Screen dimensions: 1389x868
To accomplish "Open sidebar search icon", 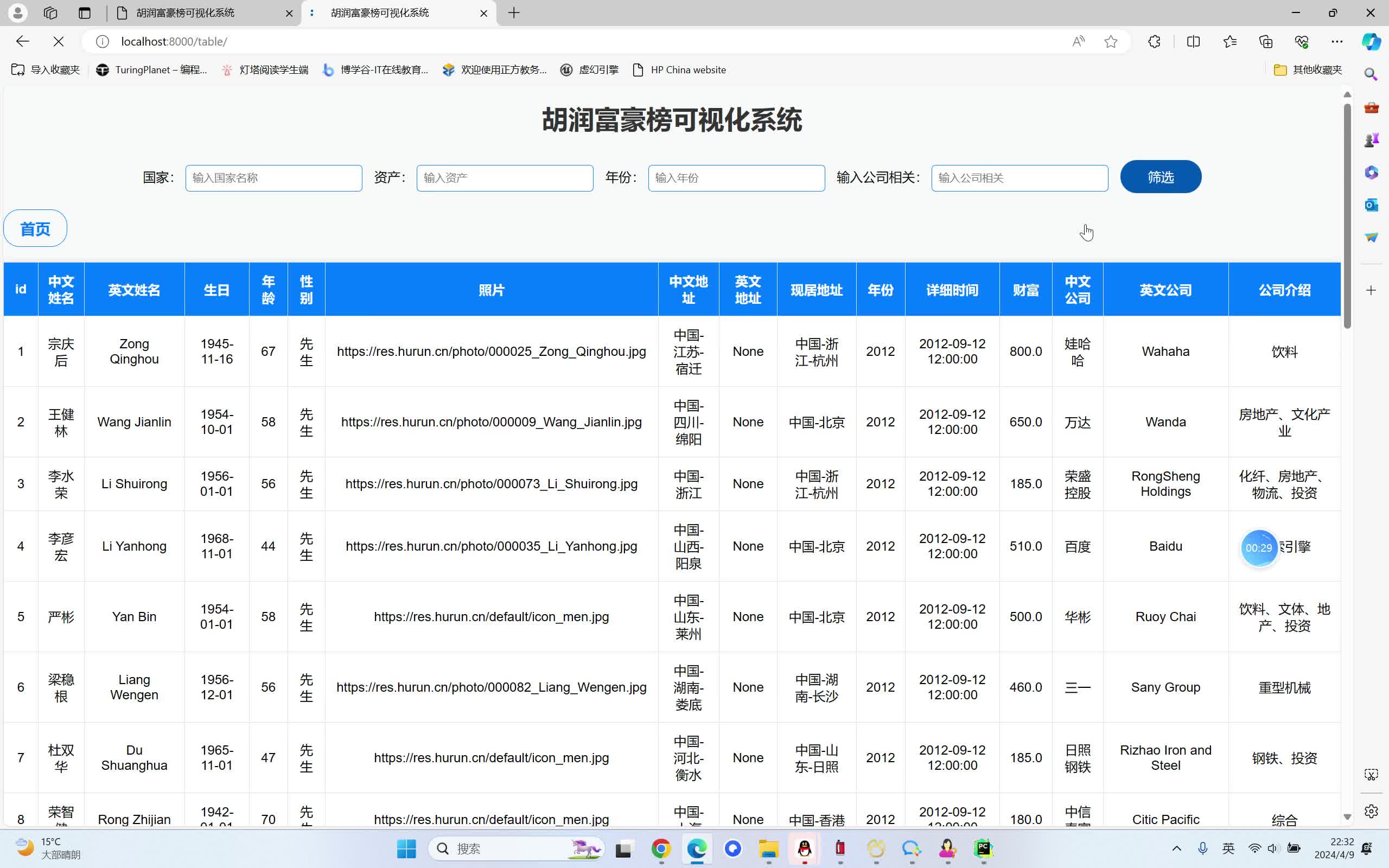I will pos(1371,73).
